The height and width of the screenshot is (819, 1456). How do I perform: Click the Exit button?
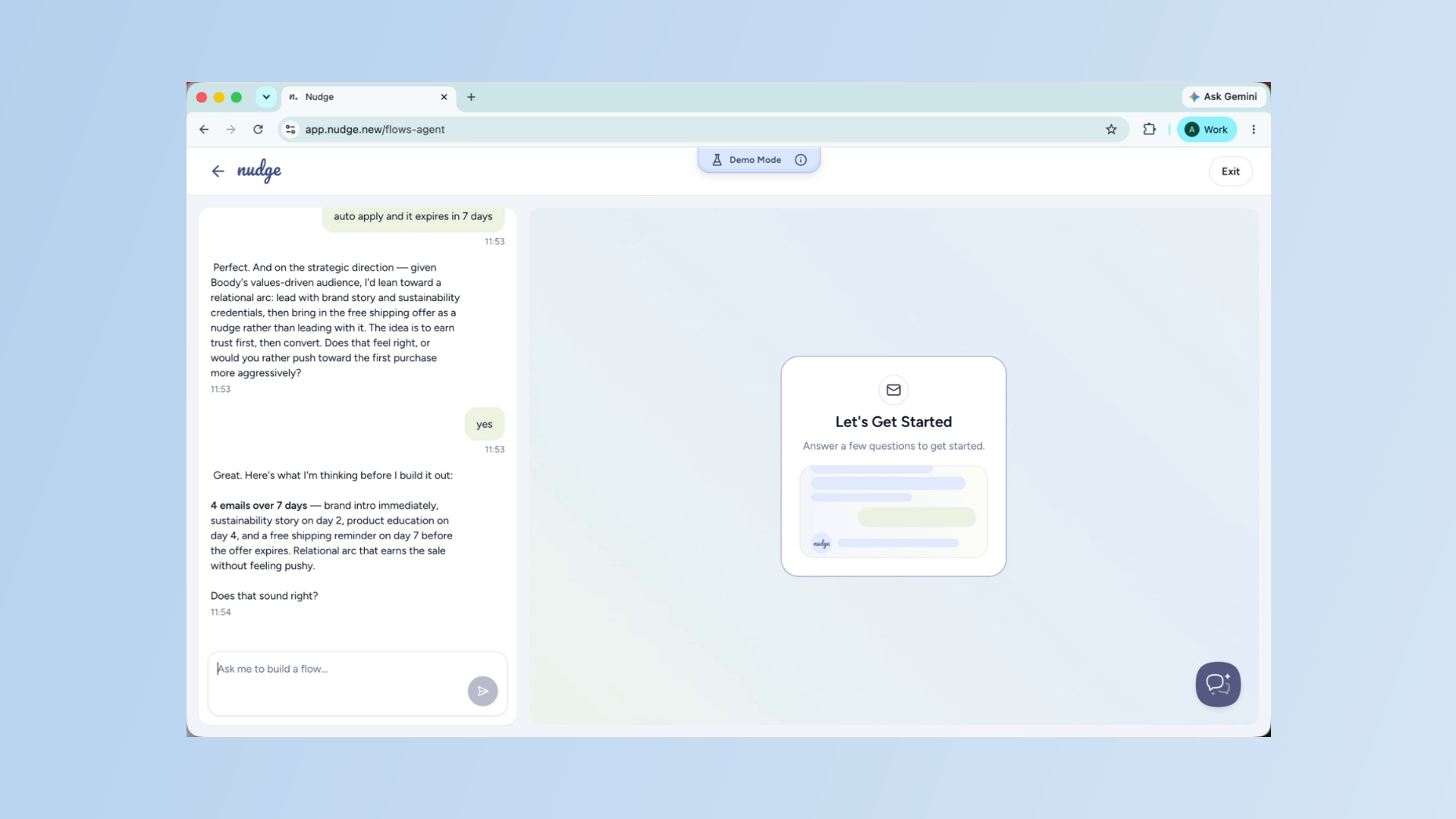coord(1230,171)
